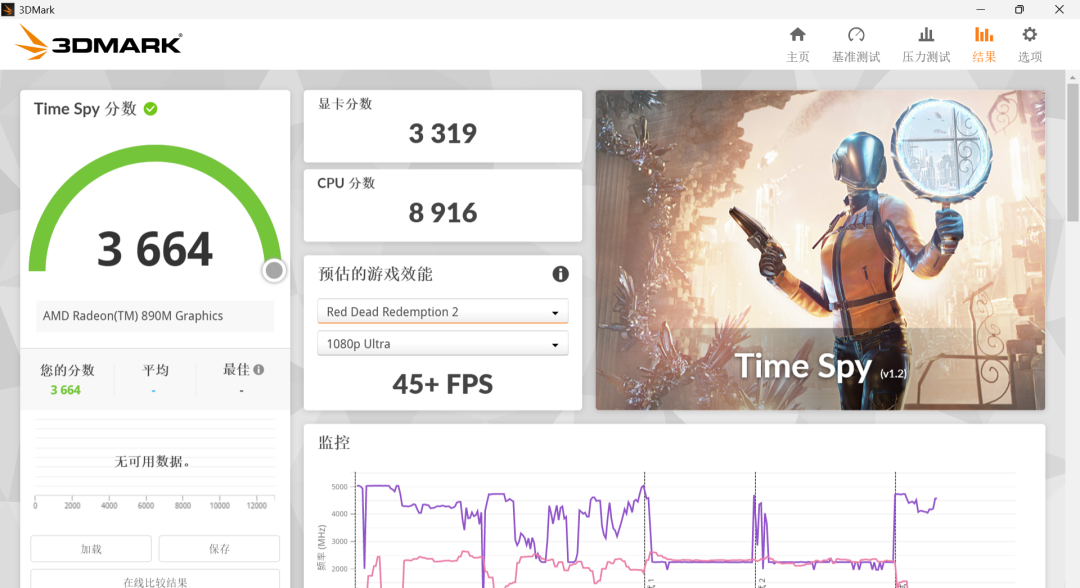Click the green checkmark beside Time Spy 分数

(x=151, y=109)
